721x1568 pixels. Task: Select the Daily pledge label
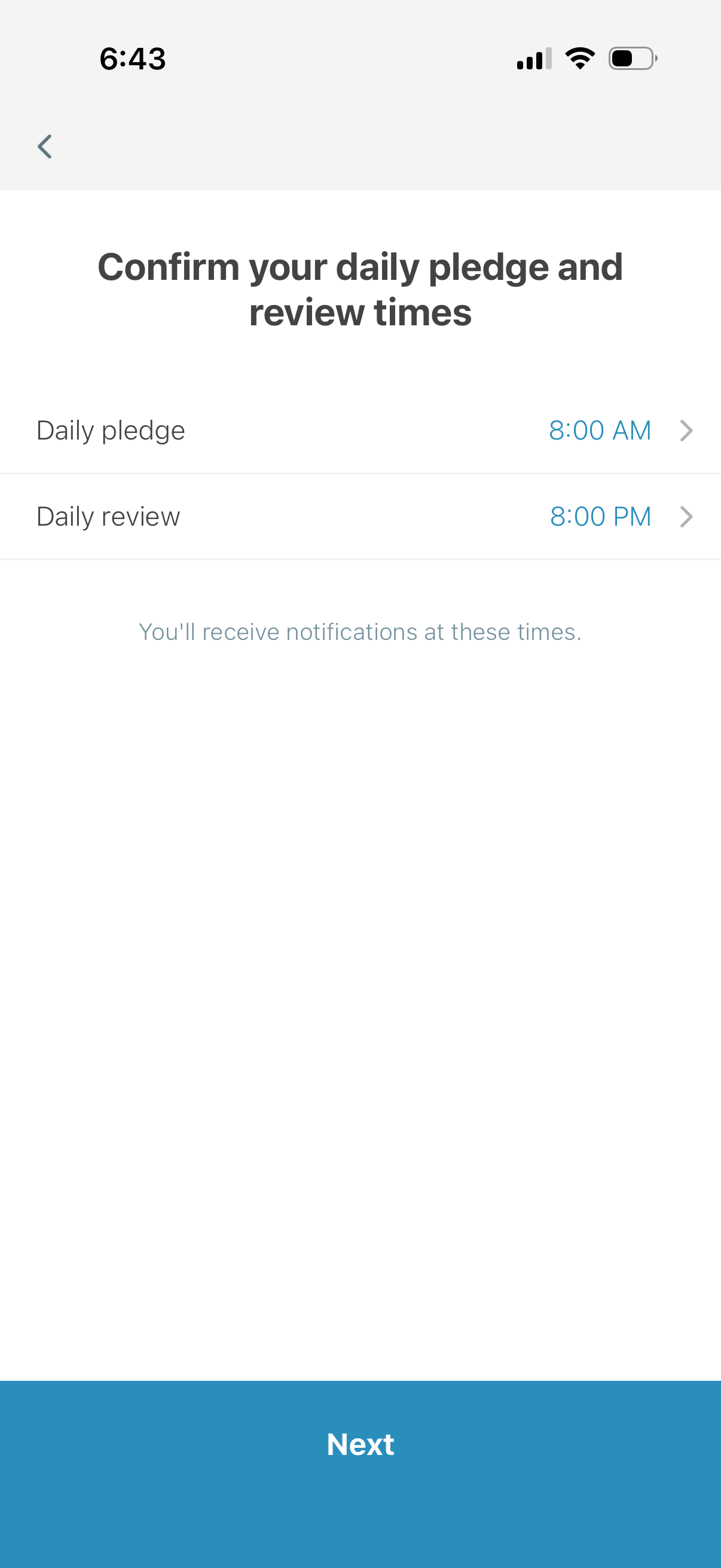point(110,431)
